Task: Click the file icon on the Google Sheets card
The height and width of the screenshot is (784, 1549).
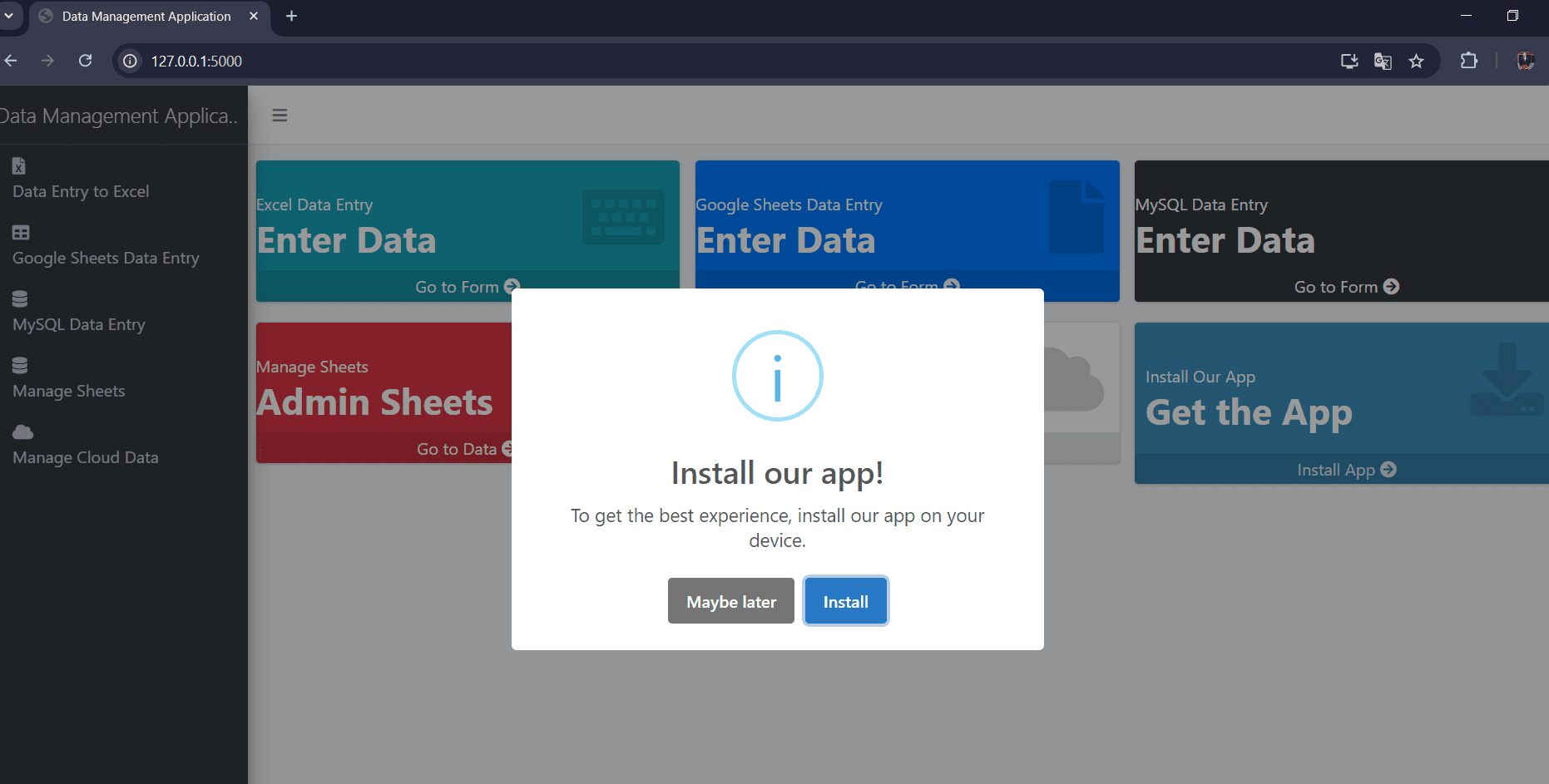Action: click(x=1076, y=217)
